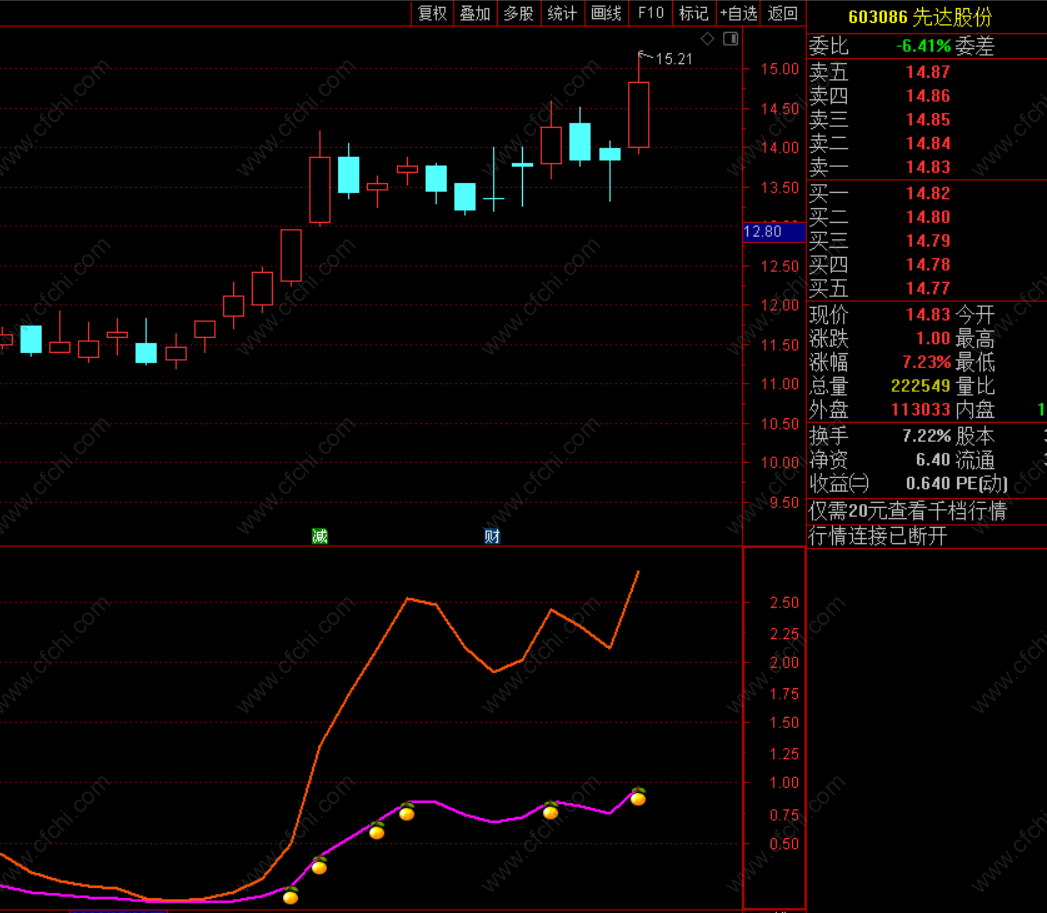Click the 买四 price 14.78
Screen dimensions: 1047x913
[x=927, y=264]
